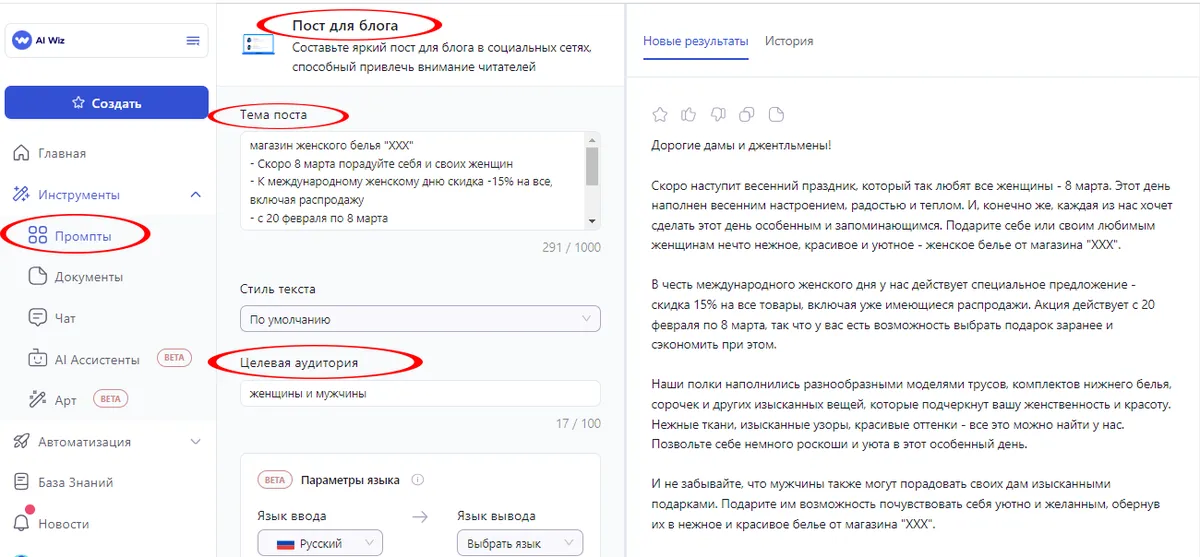Image resolution: width=1200 pixels, height=557 pixels.
Task: Open the Стиль текста dropdown
Action: (420, 319)
